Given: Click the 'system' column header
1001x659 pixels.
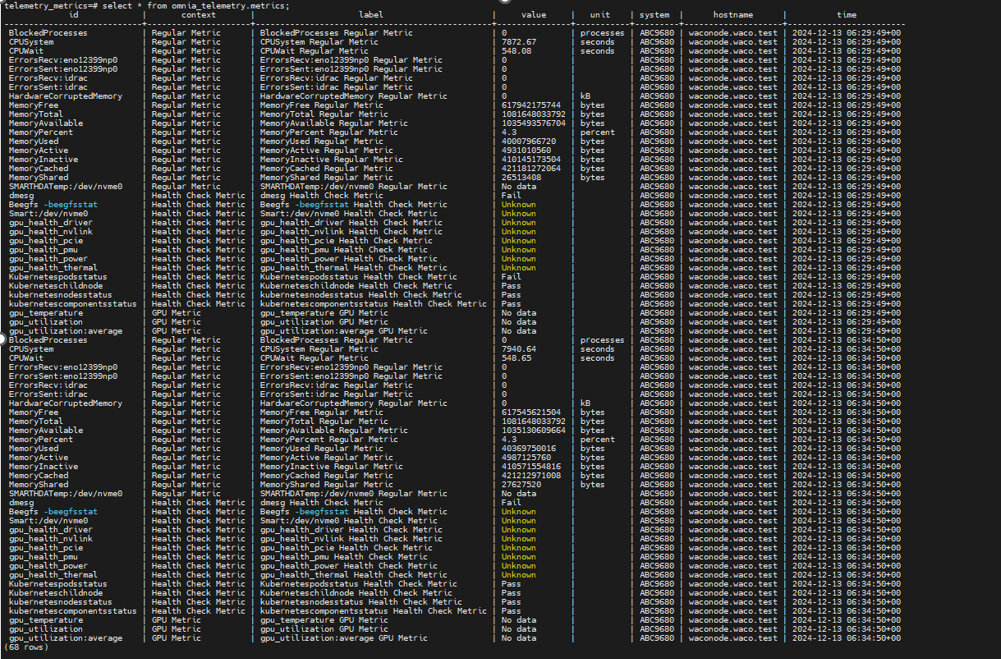Looking at the screenshot, I should coord(655,15).
